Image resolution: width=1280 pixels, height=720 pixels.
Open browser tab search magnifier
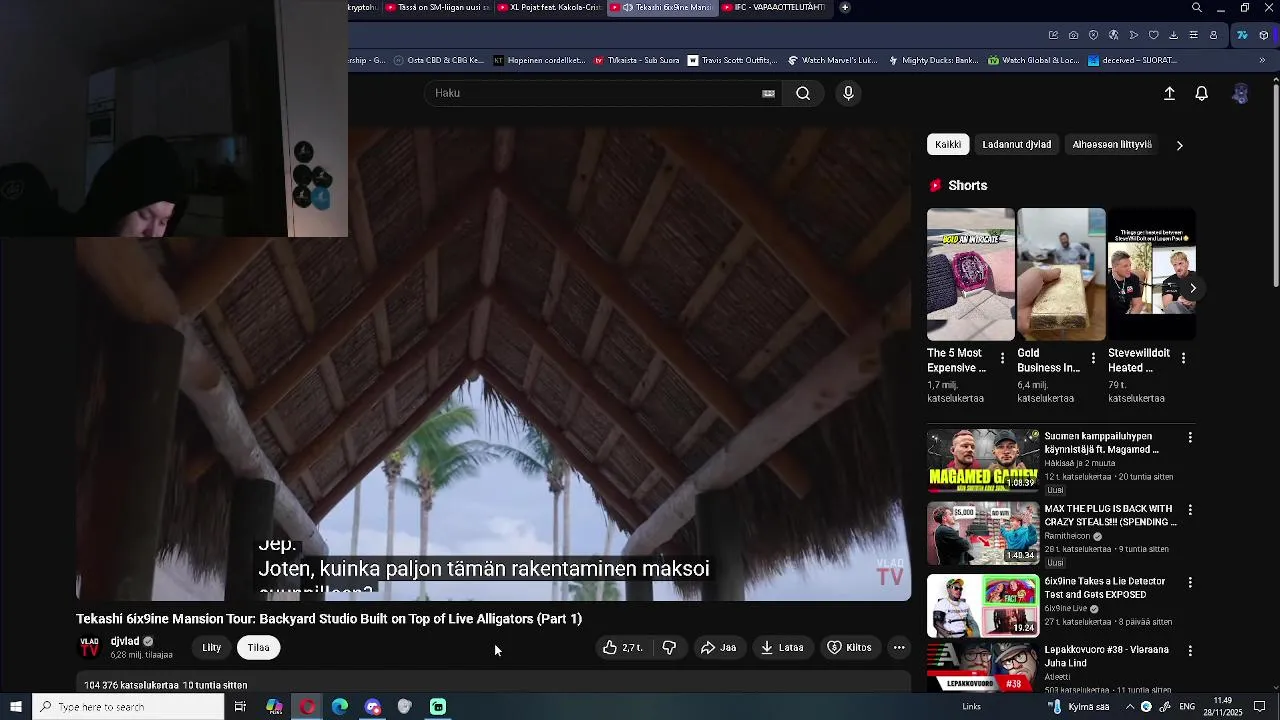[x=1197, y=8]
